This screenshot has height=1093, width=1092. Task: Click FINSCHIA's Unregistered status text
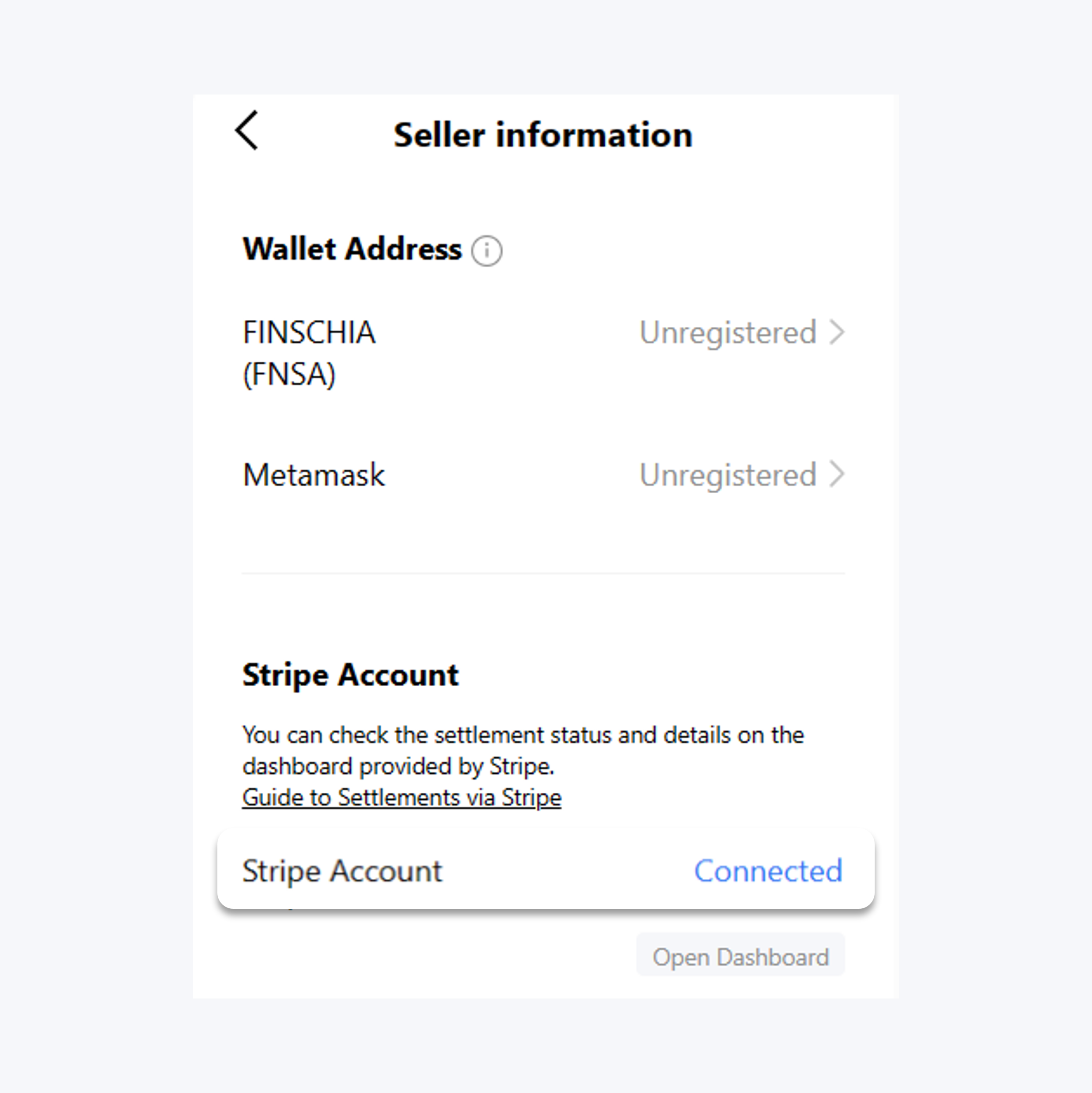pos(728,332)
